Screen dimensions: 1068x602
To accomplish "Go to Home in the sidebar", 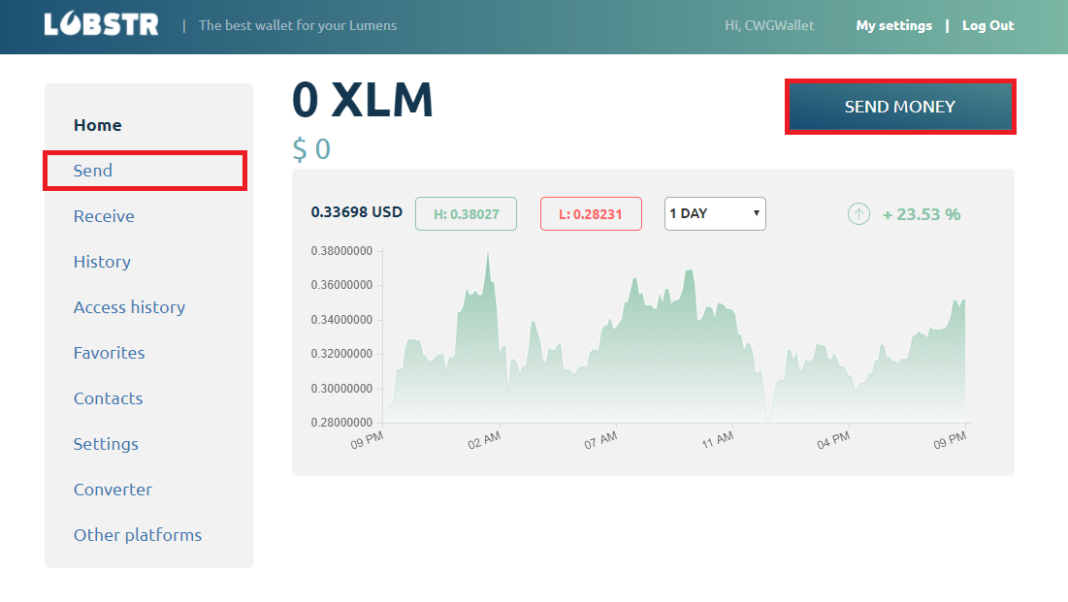I will (97, 125).
